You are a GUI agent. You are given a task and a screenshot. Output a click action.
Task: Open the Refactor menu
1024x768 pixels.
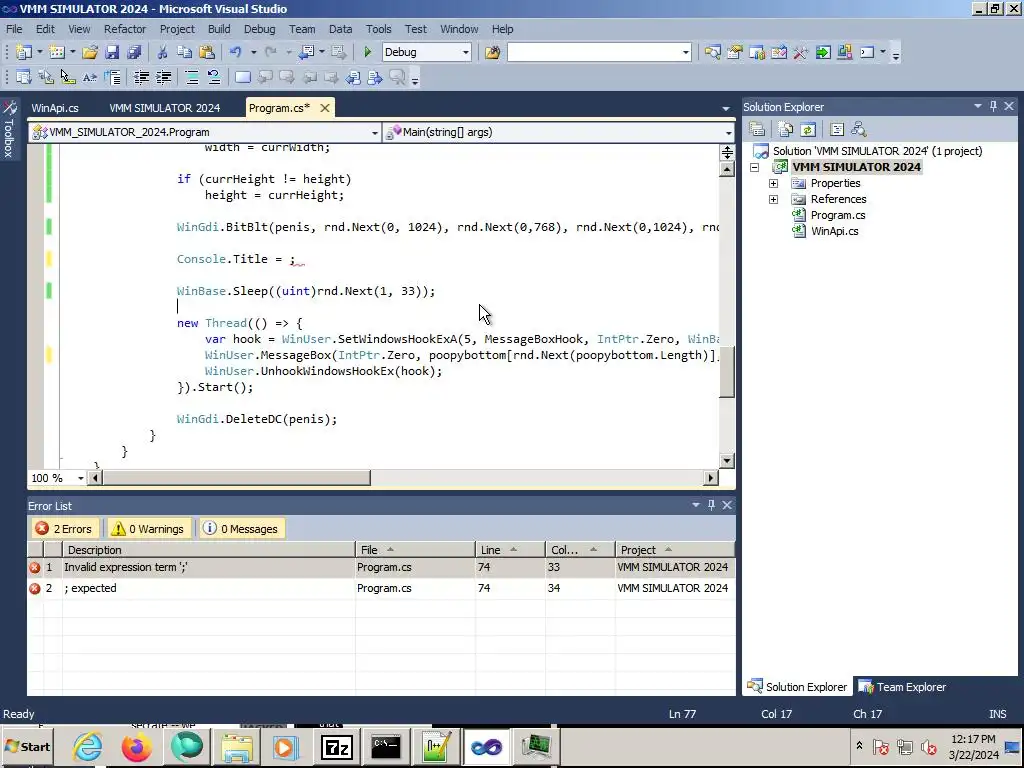coord(125,29)
